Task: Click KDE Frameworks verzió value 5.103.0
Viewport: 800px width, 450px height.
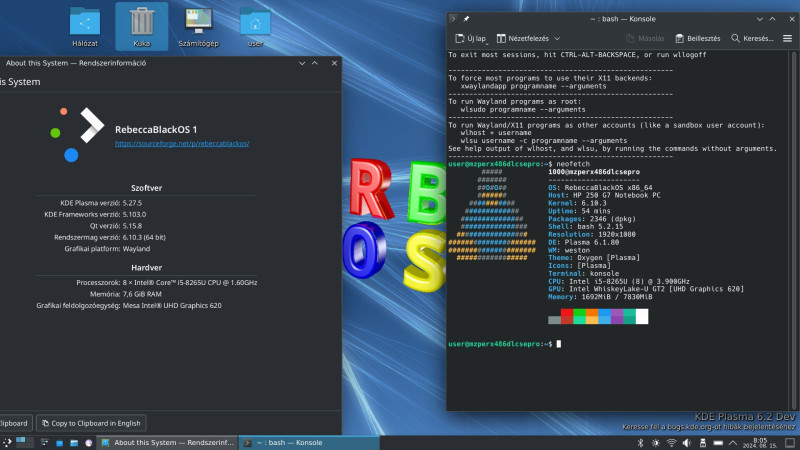Action: (134, 215)
